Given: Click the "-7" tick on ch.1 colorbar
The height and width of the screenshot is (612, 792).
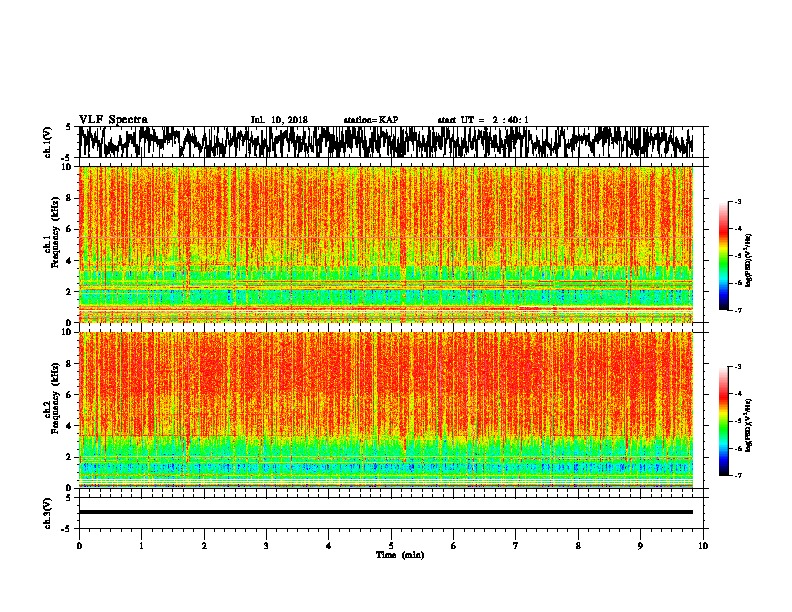Looking at the screenshot, I should coord(738,311).
